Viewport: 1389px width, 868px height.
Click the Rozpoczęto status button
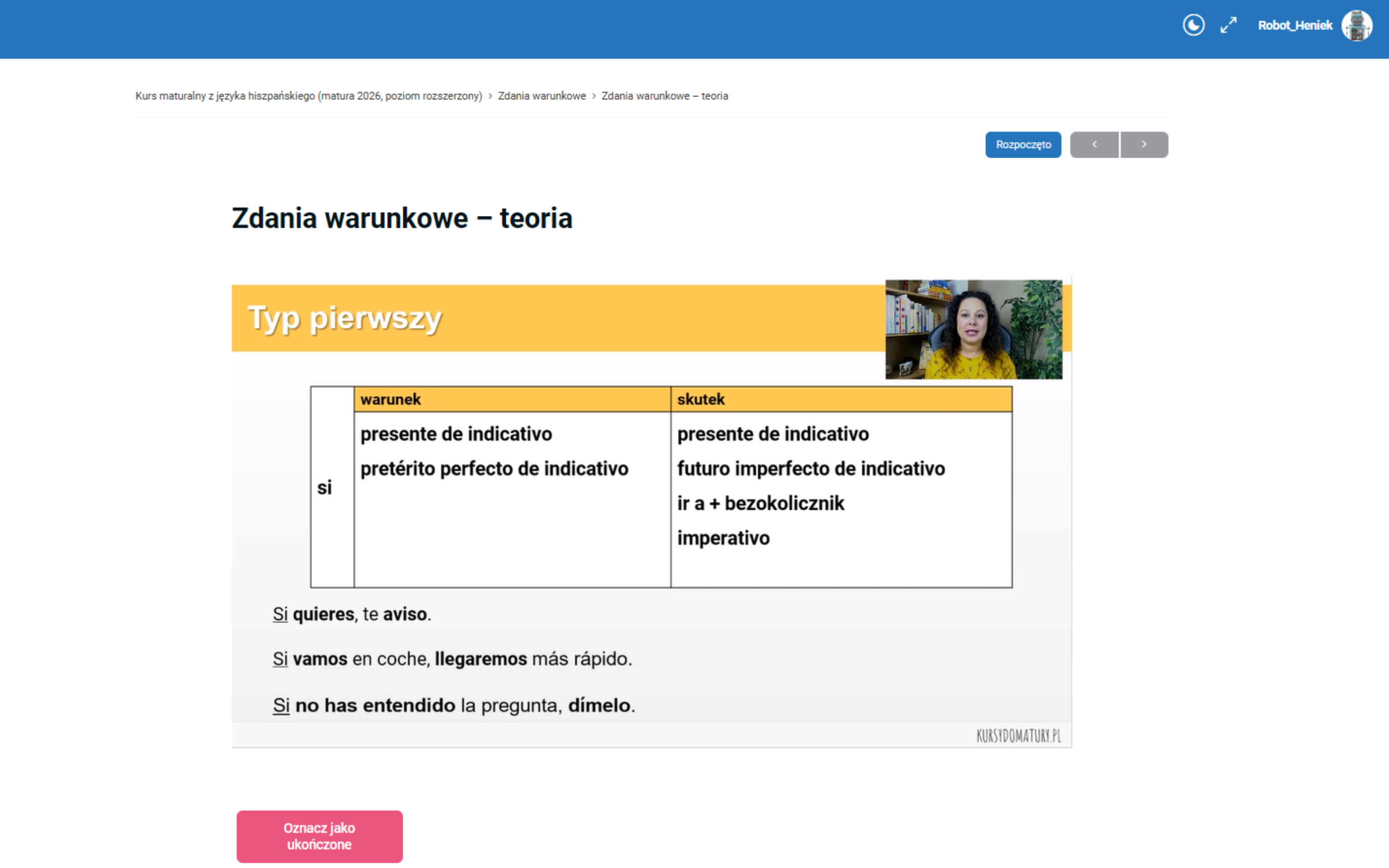1023,145
